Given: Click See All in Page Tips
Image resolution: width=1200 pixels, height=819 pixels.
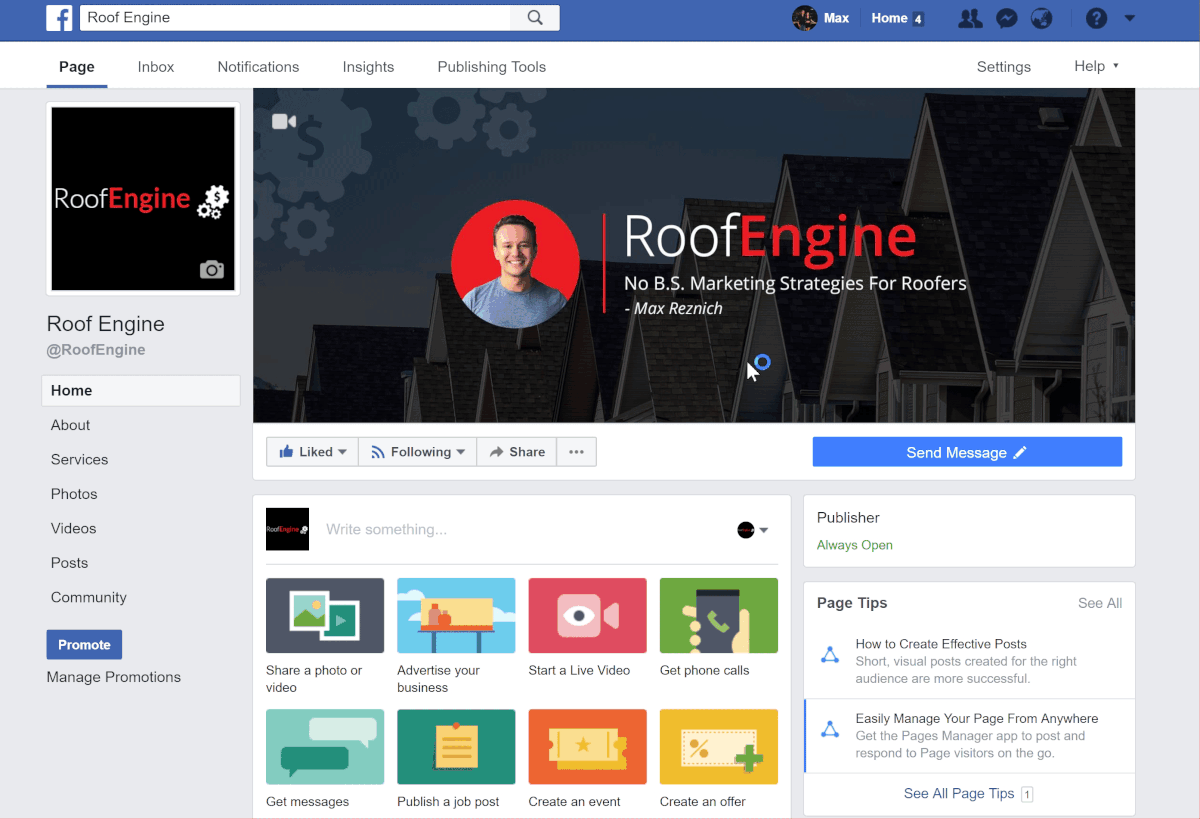Looking at the screenshot, I should tap(1100, 603).
